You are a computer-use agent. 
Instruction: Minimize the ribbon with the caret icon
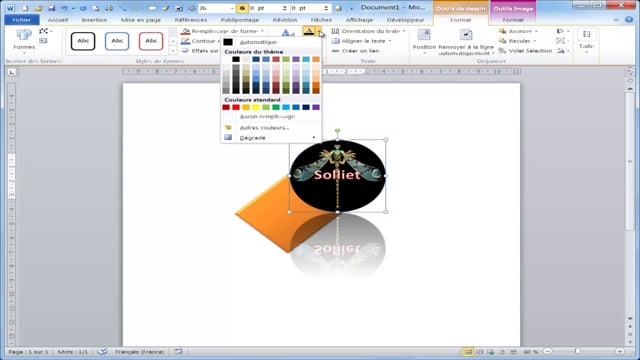pos(616,20)
